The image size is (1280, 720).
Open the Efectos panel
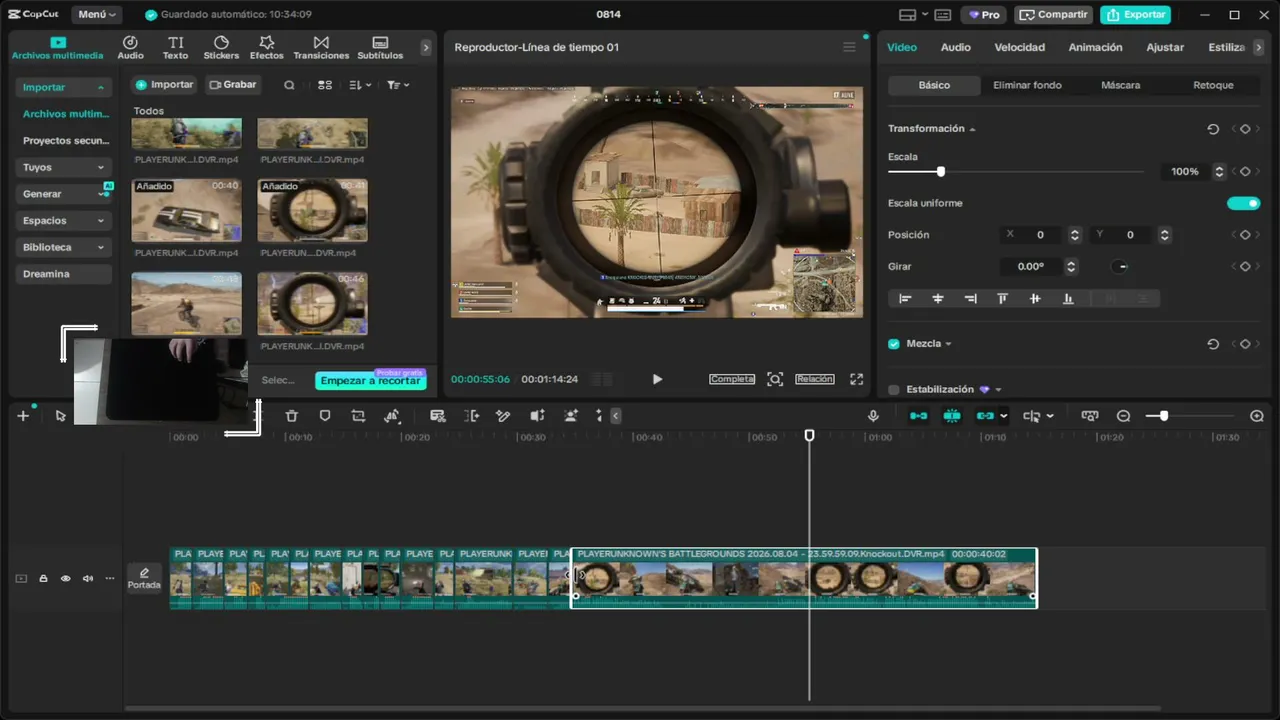coord(267,47)
